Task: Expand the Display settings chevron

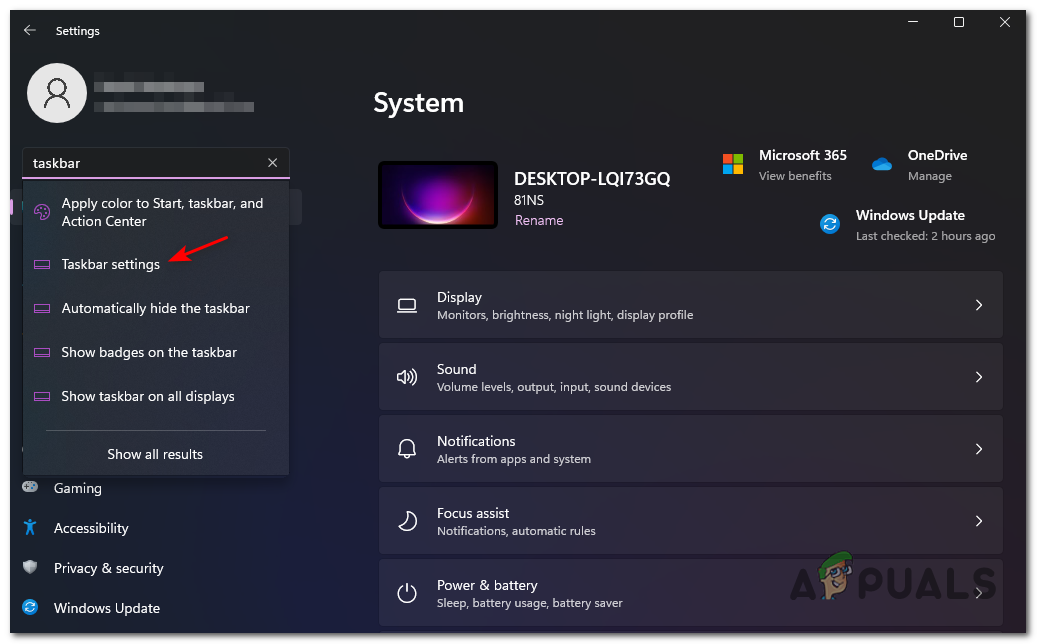Action: coord(979,305)
